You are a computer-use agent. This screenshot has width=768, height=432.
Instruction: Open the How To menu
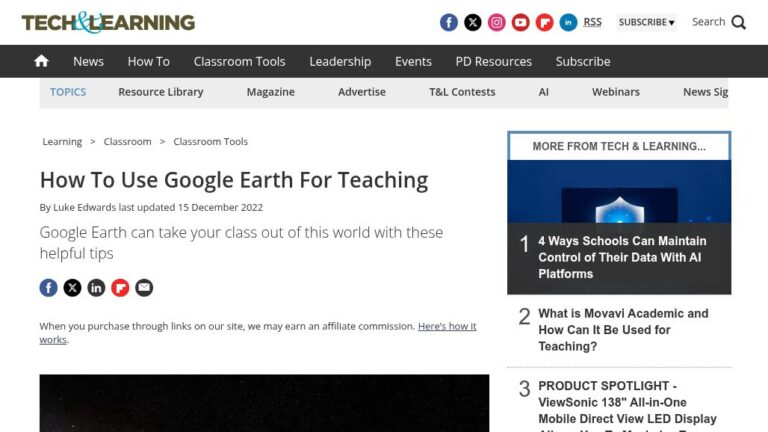coord(148,61)
